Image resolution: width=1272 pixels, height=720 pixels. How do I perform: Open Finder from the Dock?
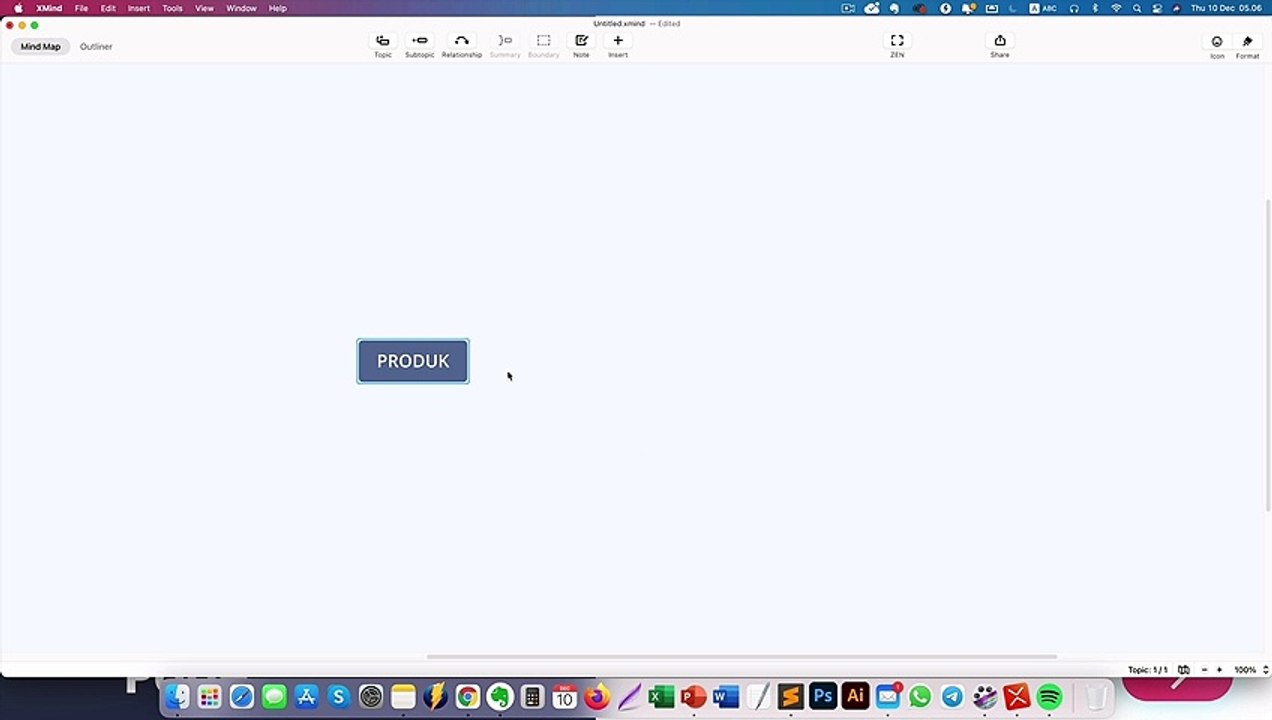point(177,697)
